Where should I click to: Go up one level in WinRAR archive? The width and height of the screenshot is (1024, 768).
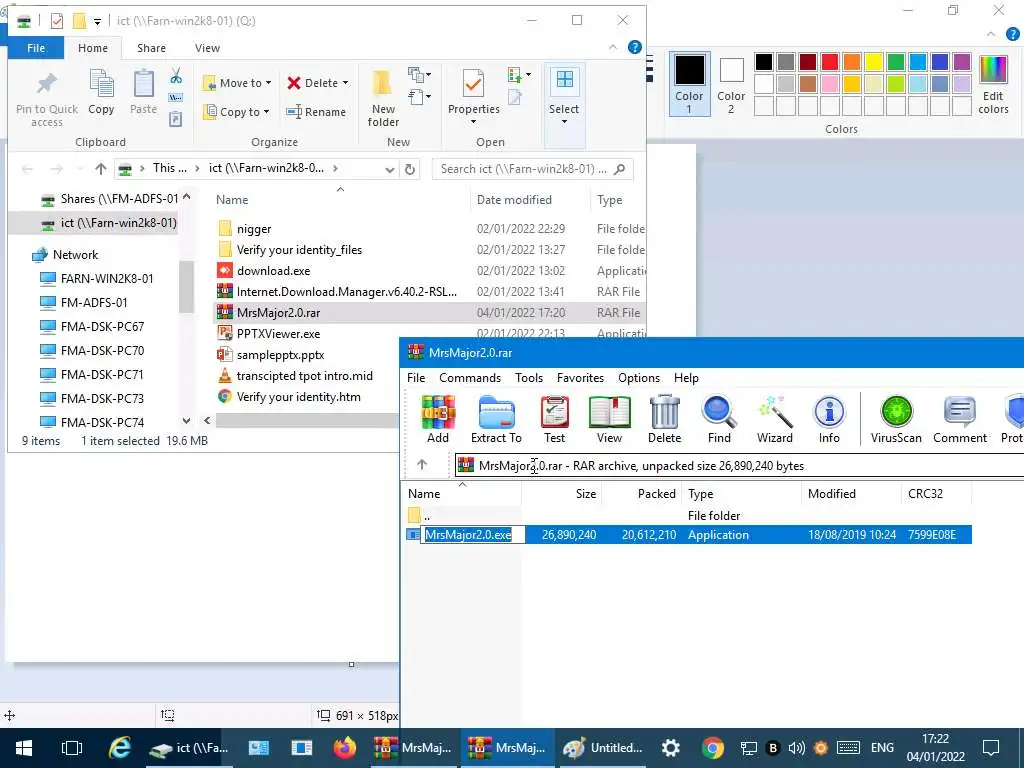(x=422, y=464)
